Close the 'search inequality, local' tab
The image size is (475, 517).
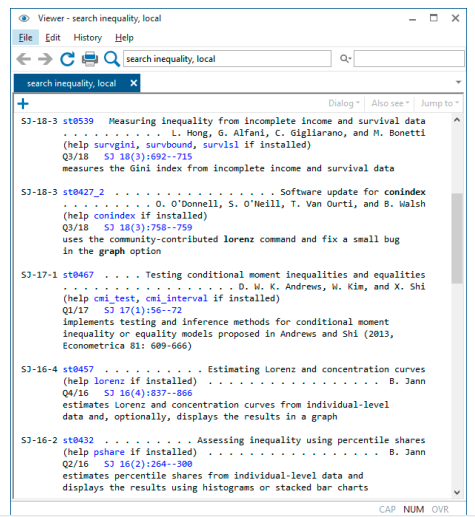tap(134, 83)
